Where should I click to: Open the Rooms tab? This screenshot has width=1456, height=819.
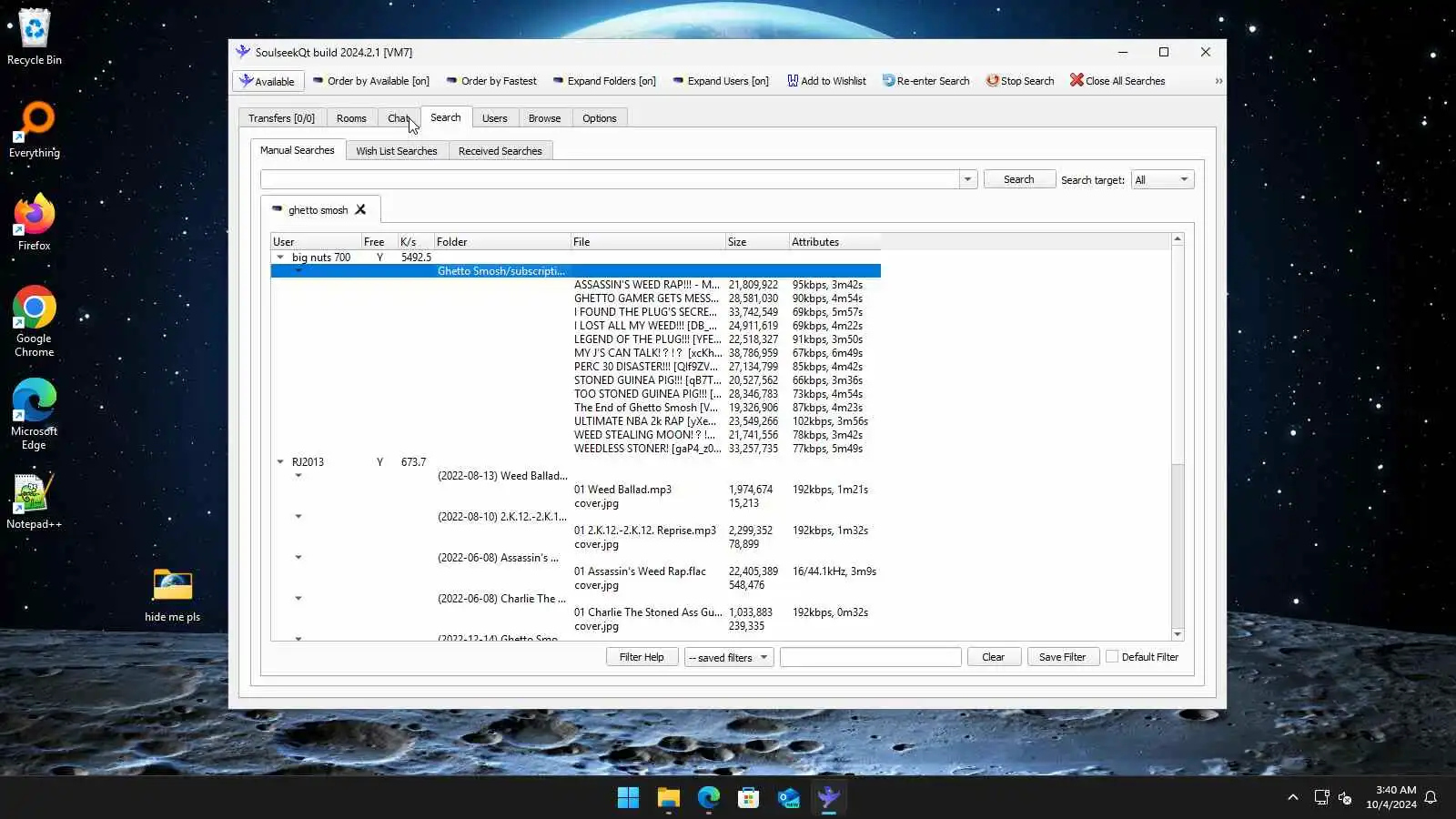[351, 118]
